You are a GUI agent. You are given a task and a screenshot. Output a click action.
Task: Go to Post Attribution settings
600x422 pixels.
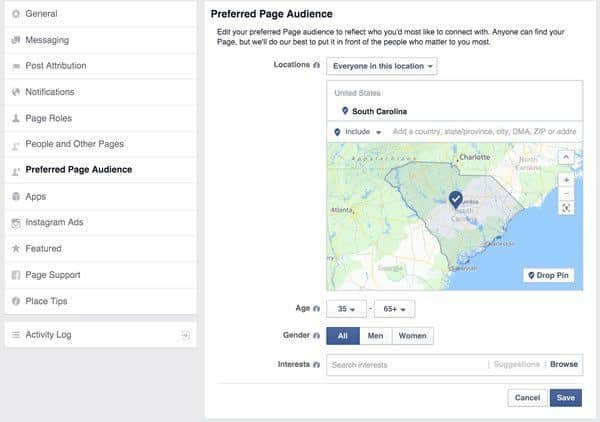101,66
